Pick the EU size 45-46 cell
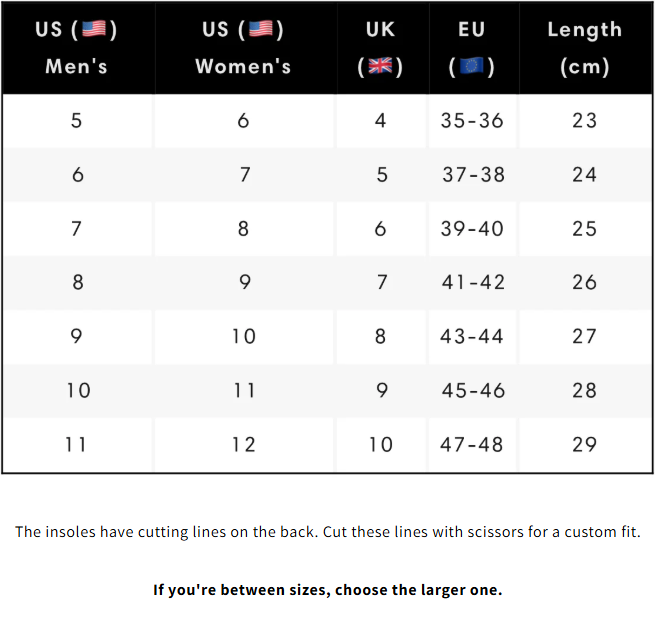The image size is (656, 628). (x=473, y=391)
